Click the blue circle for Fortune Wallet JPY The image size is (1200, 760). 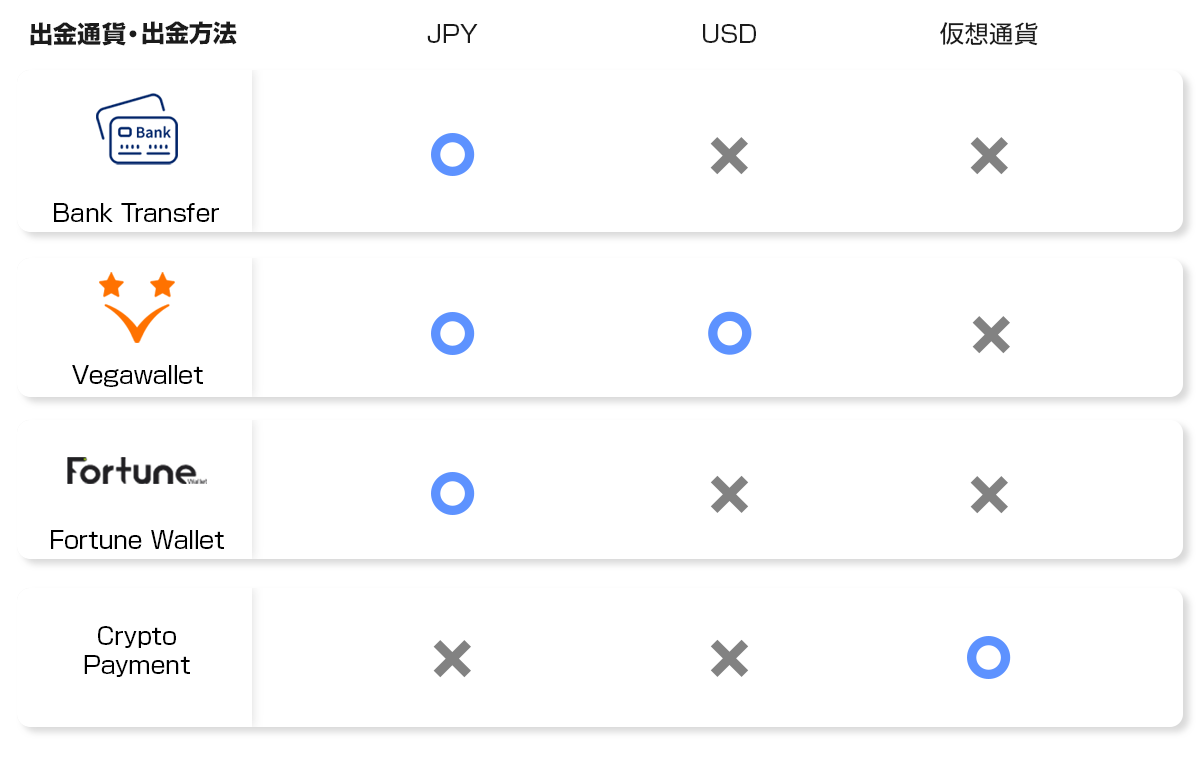click(452, 494)
